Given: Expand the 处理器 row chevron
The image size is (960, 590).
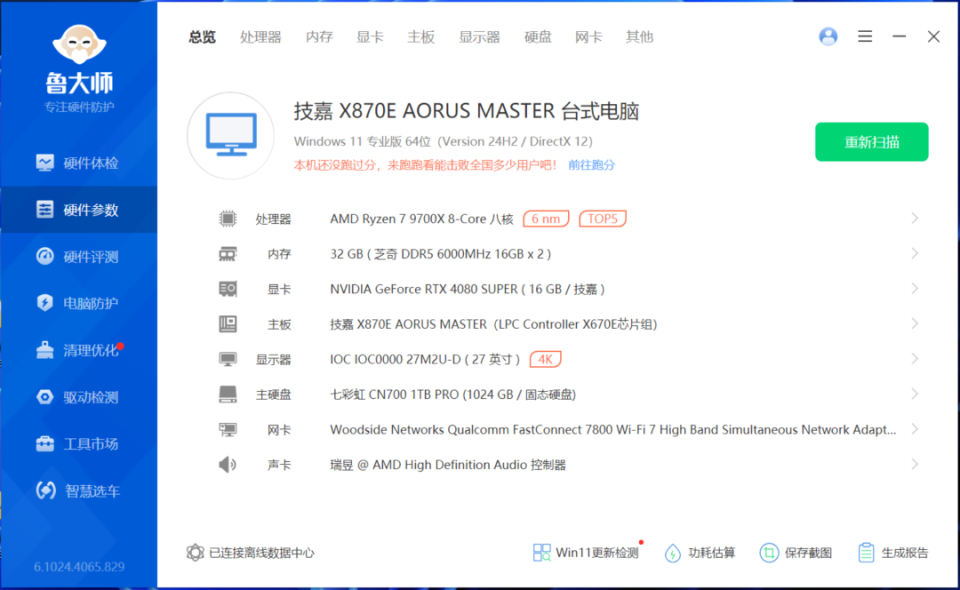Looking at the screenshot, I should 914,218.
